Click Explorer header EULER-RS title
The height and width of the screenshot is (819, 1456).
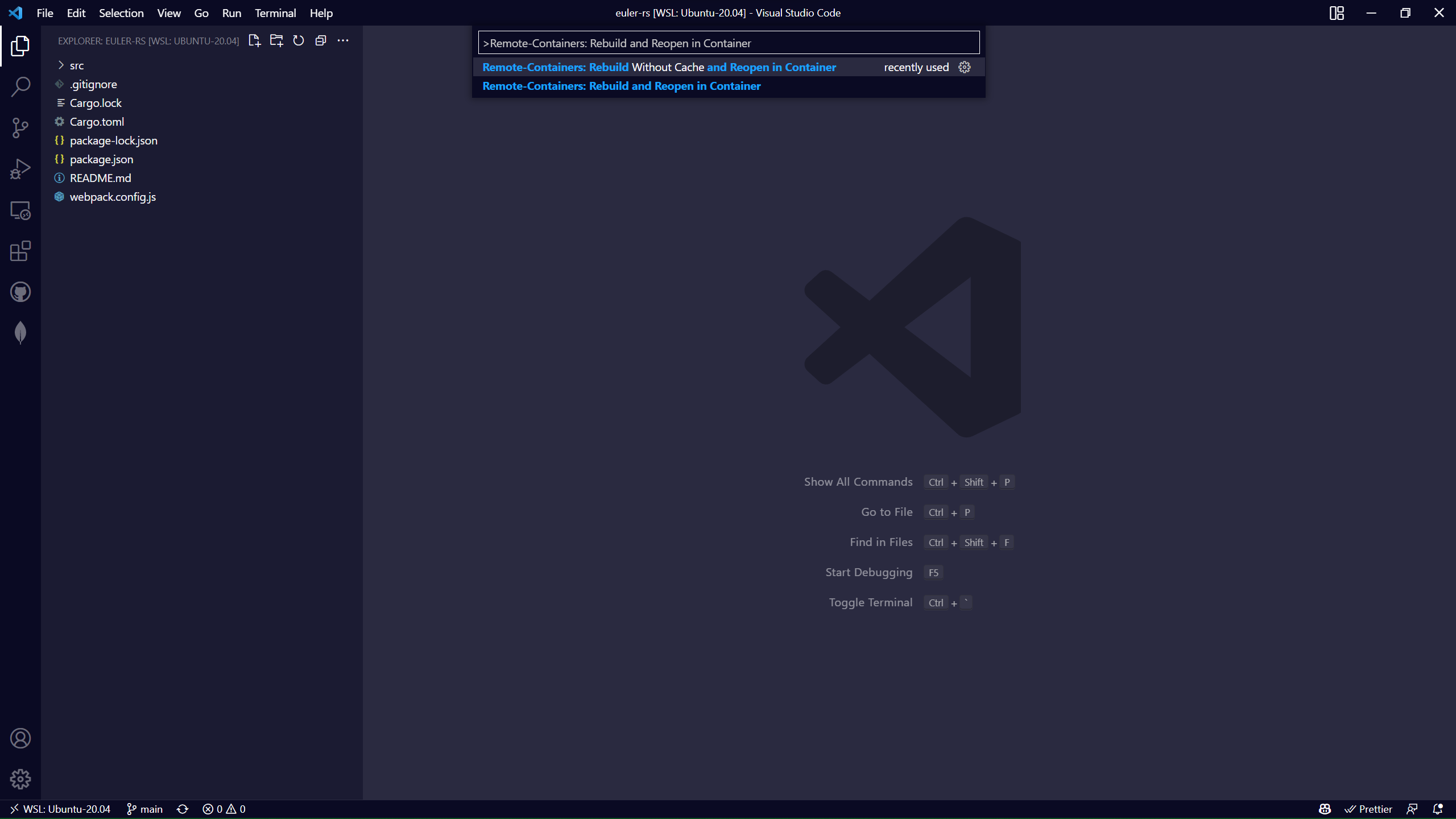[148, 41]
